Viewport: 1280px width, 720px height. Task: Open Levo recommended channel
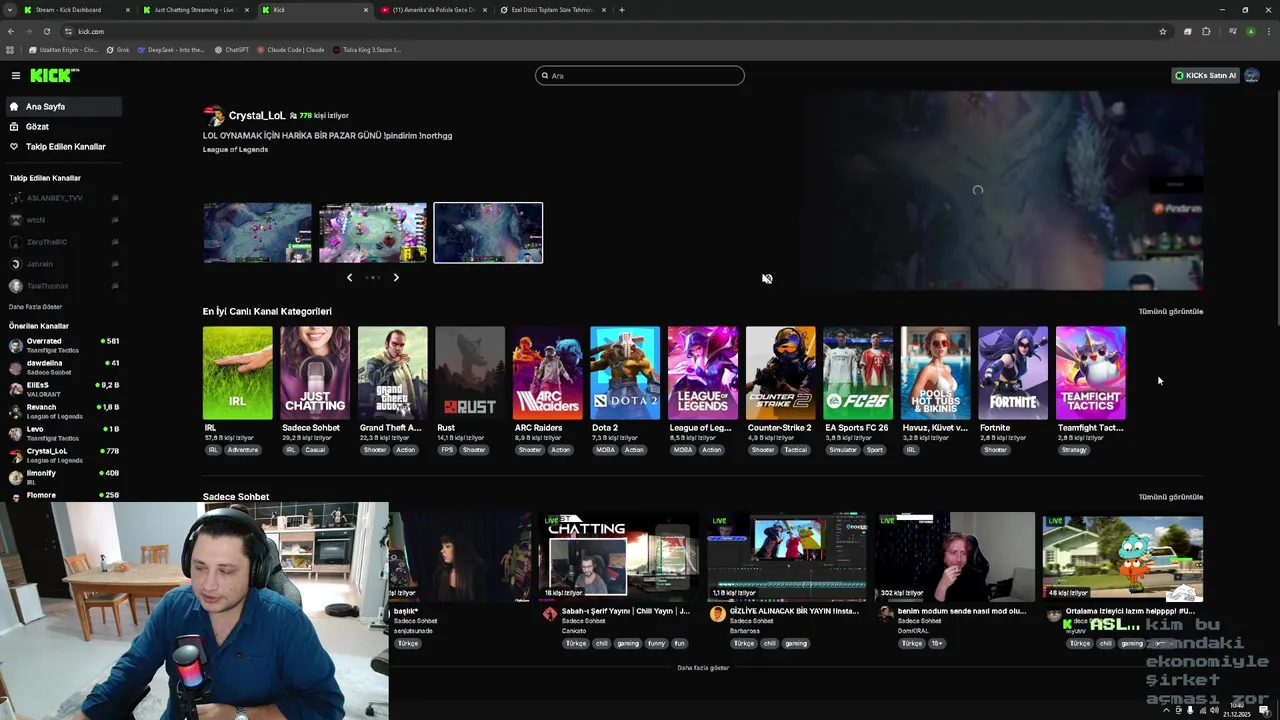point(62,433)
